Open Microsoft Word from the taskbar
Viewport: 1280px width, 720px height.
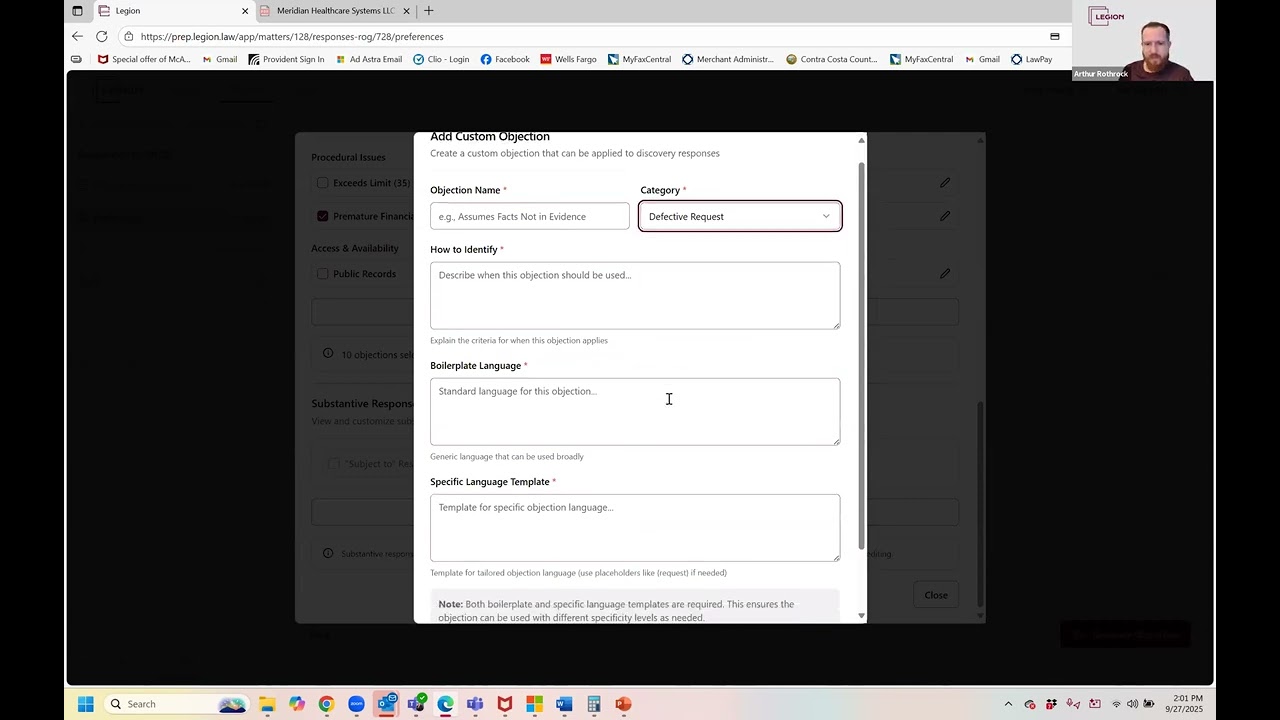[x=564, y=704]
